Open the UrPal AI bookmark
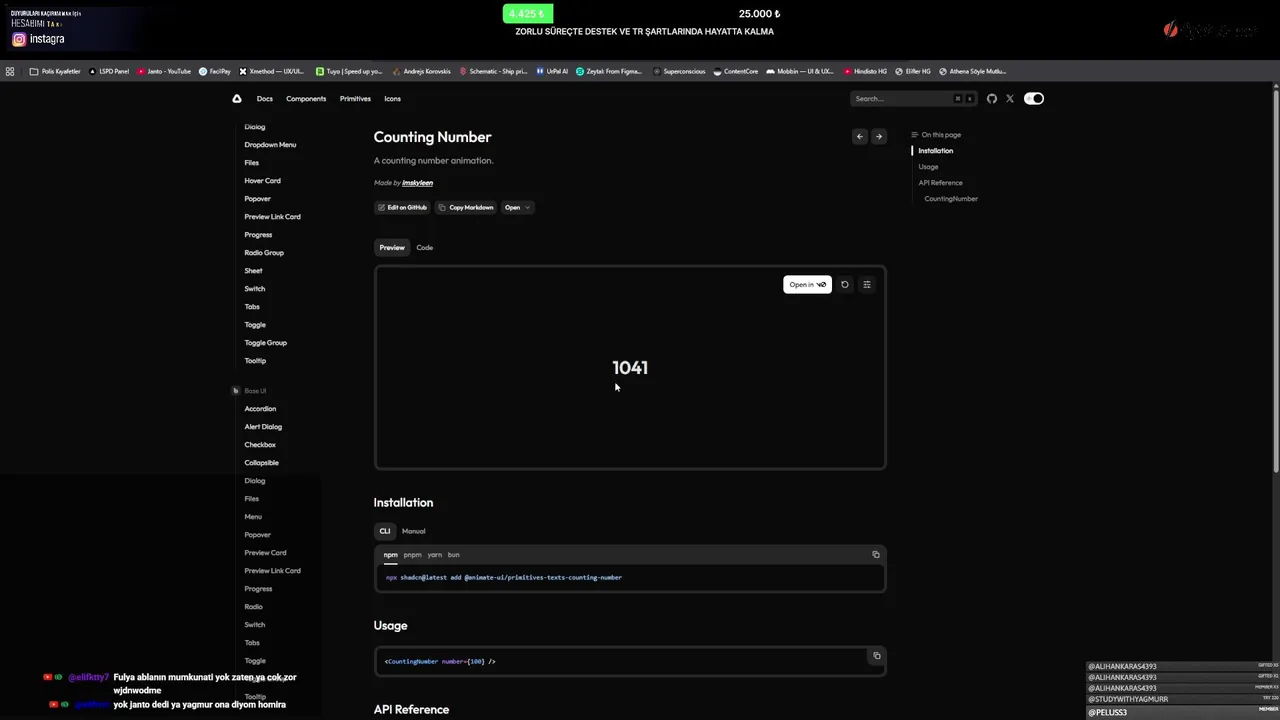 pyautogui.click(x=552, y=71)
